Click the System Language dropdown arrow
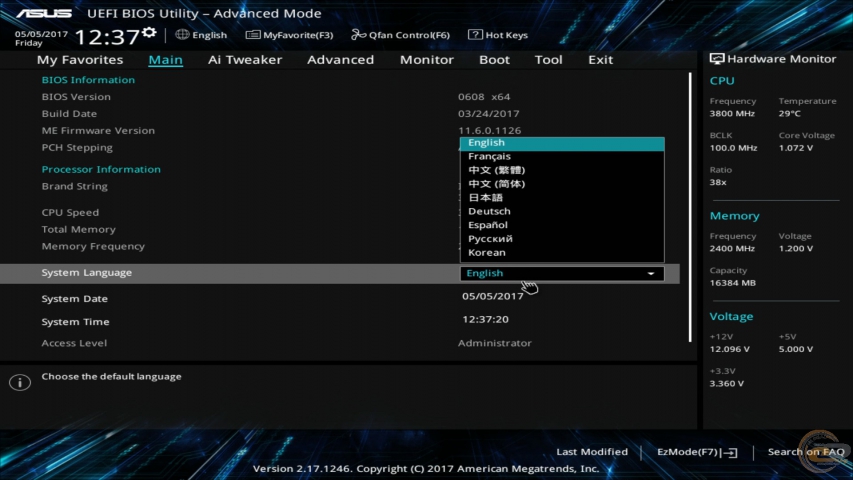 click(651, 274)
